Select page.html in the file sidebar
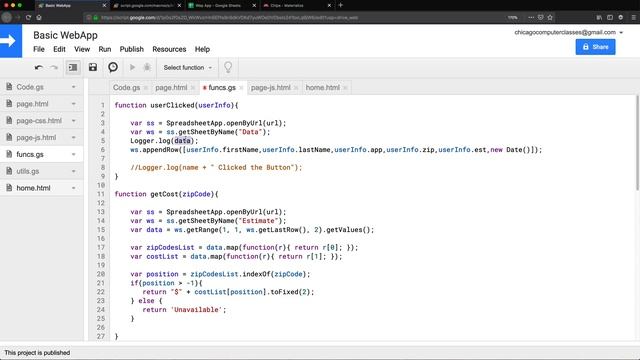 (x=32, y=104)
